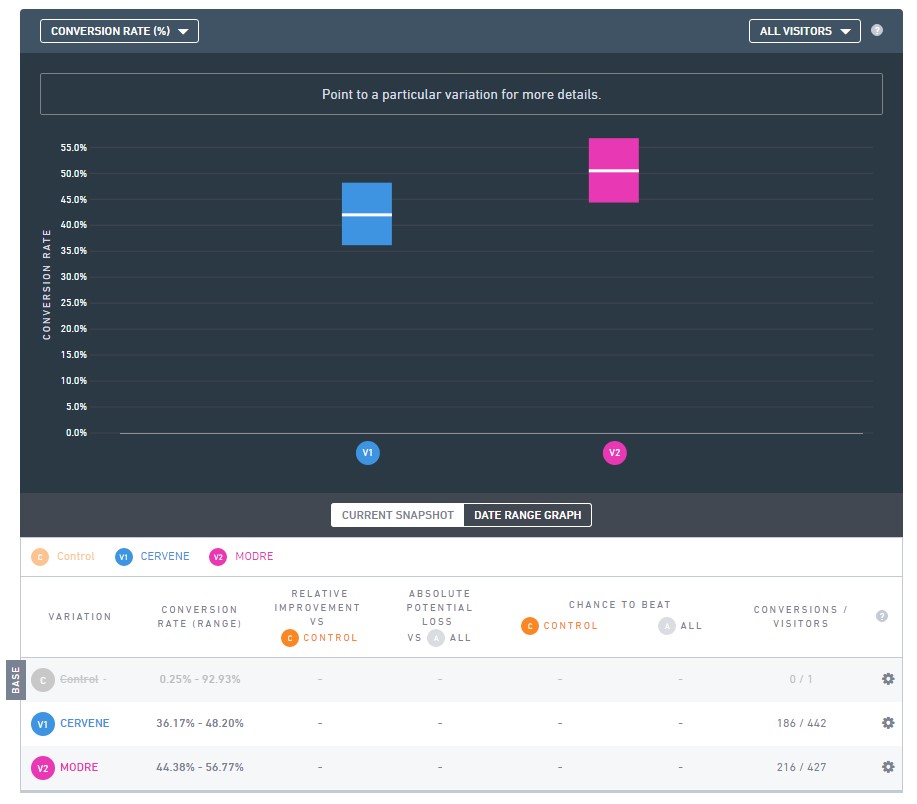Image resolution: width=917 pixels, height=804 pixels.
Task: Open settings gear for MODRE row
Action: (x=887, y=767)
